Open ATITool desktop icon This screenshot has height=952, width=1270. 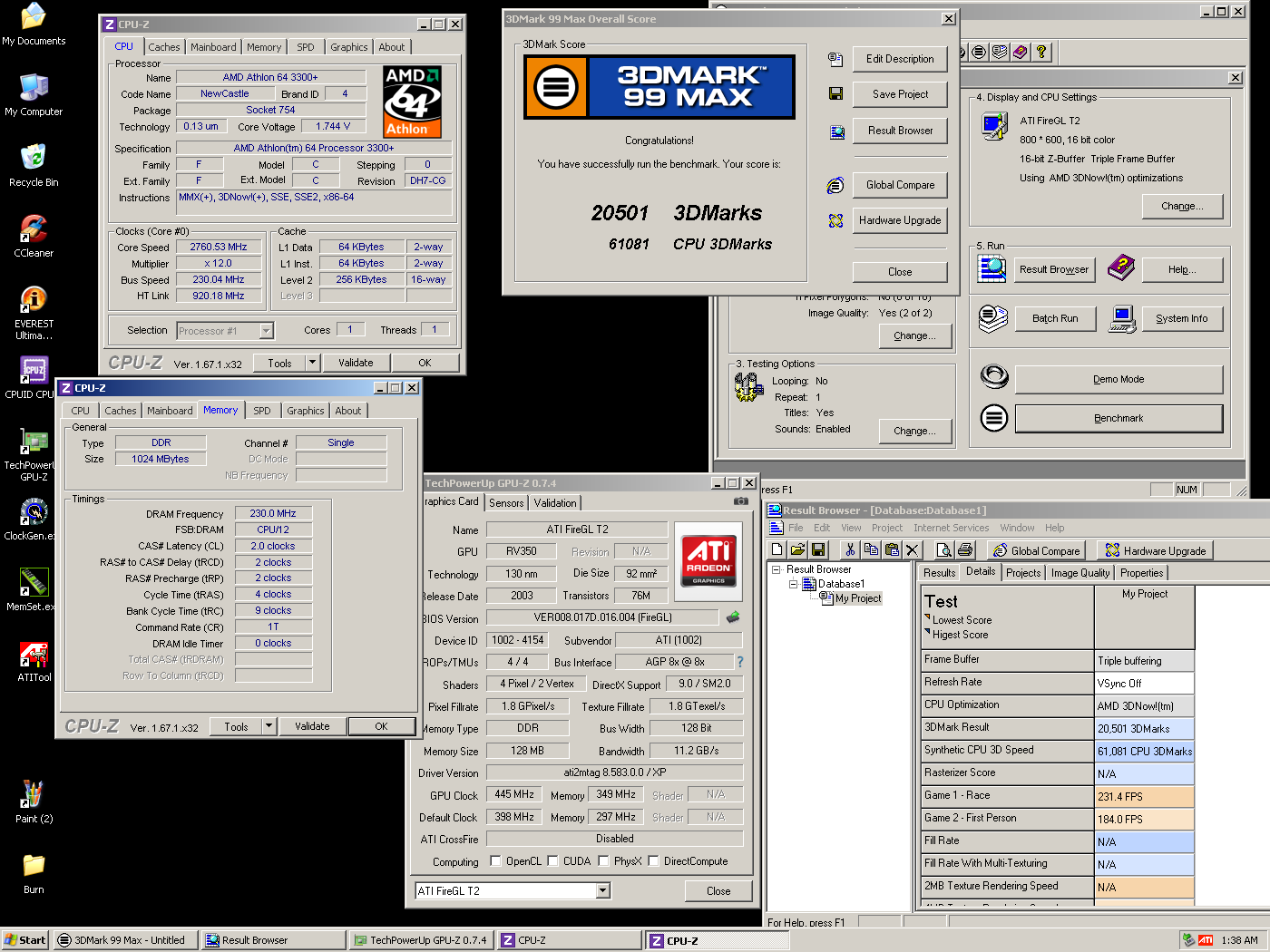click(x=34, y=661)
